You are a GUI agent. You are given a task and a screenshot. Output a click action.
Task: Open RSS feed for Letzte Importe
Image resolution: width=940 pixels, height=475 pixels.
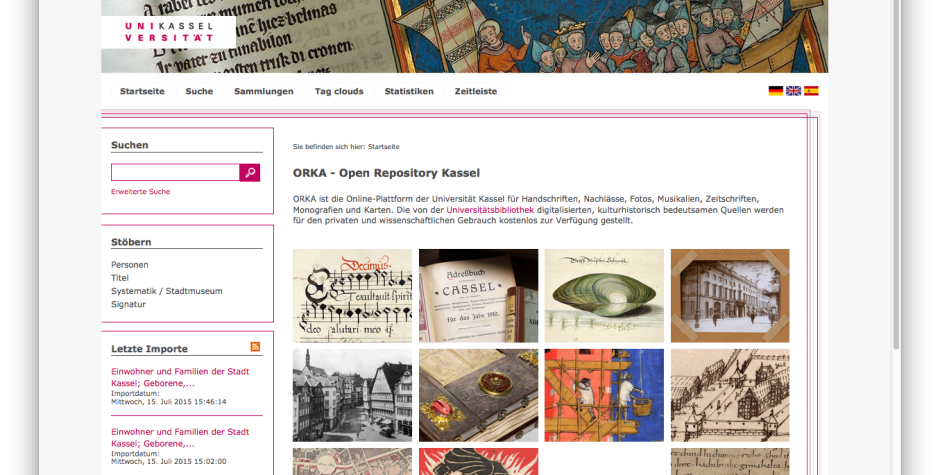pyautogui.click(x=255, y=347)
